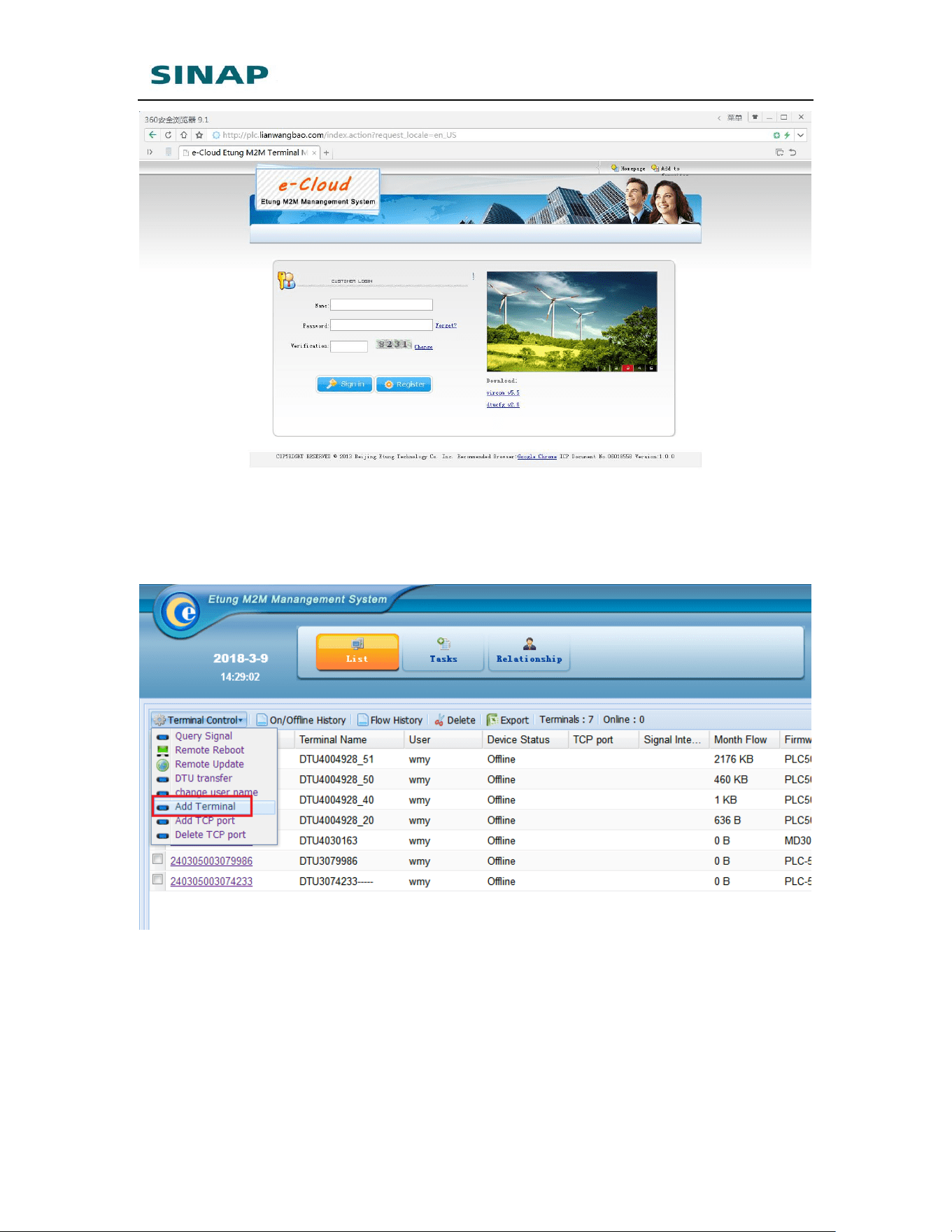Click the address bar URL field

(490, 135)
